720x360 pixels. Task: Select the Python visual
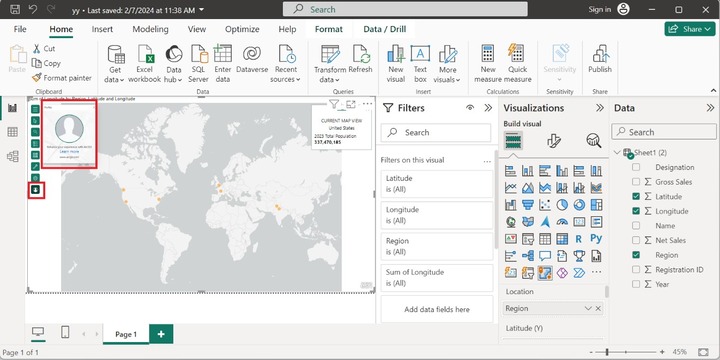click(x=596, y=239)
